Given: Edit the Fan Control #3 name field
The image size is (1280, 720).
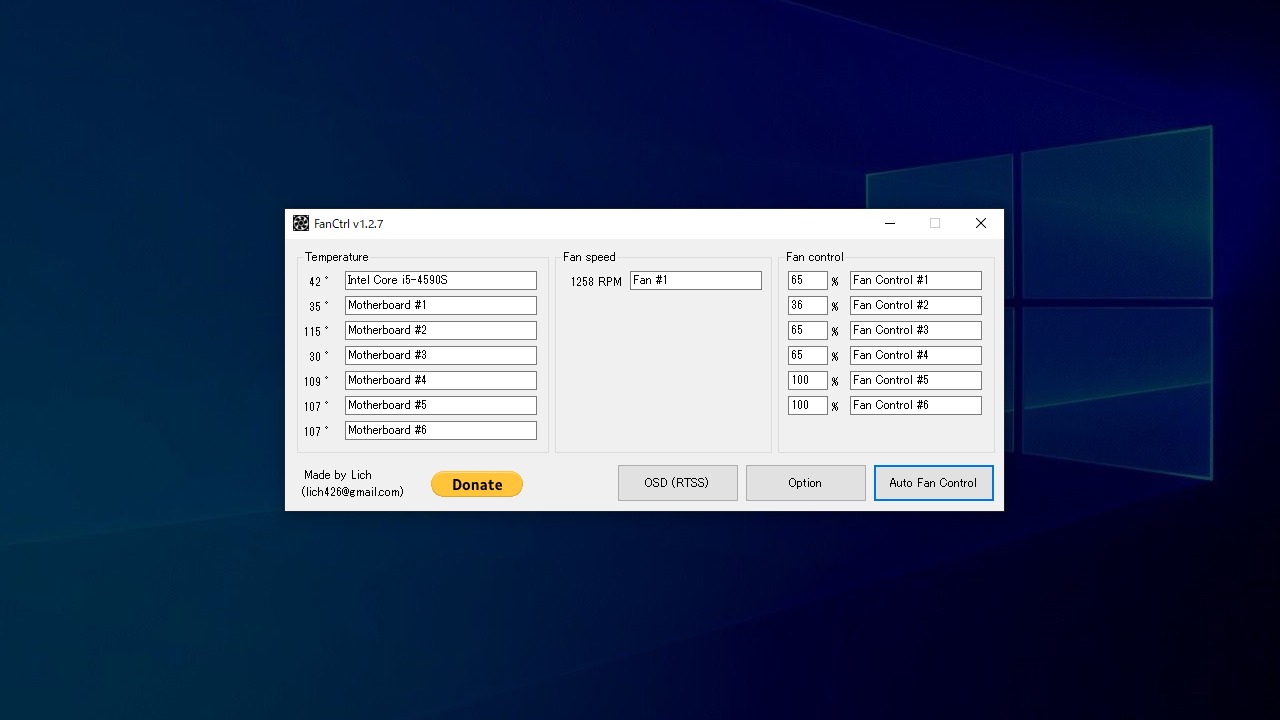Looking at the screenshot, I should coord(916,331).
